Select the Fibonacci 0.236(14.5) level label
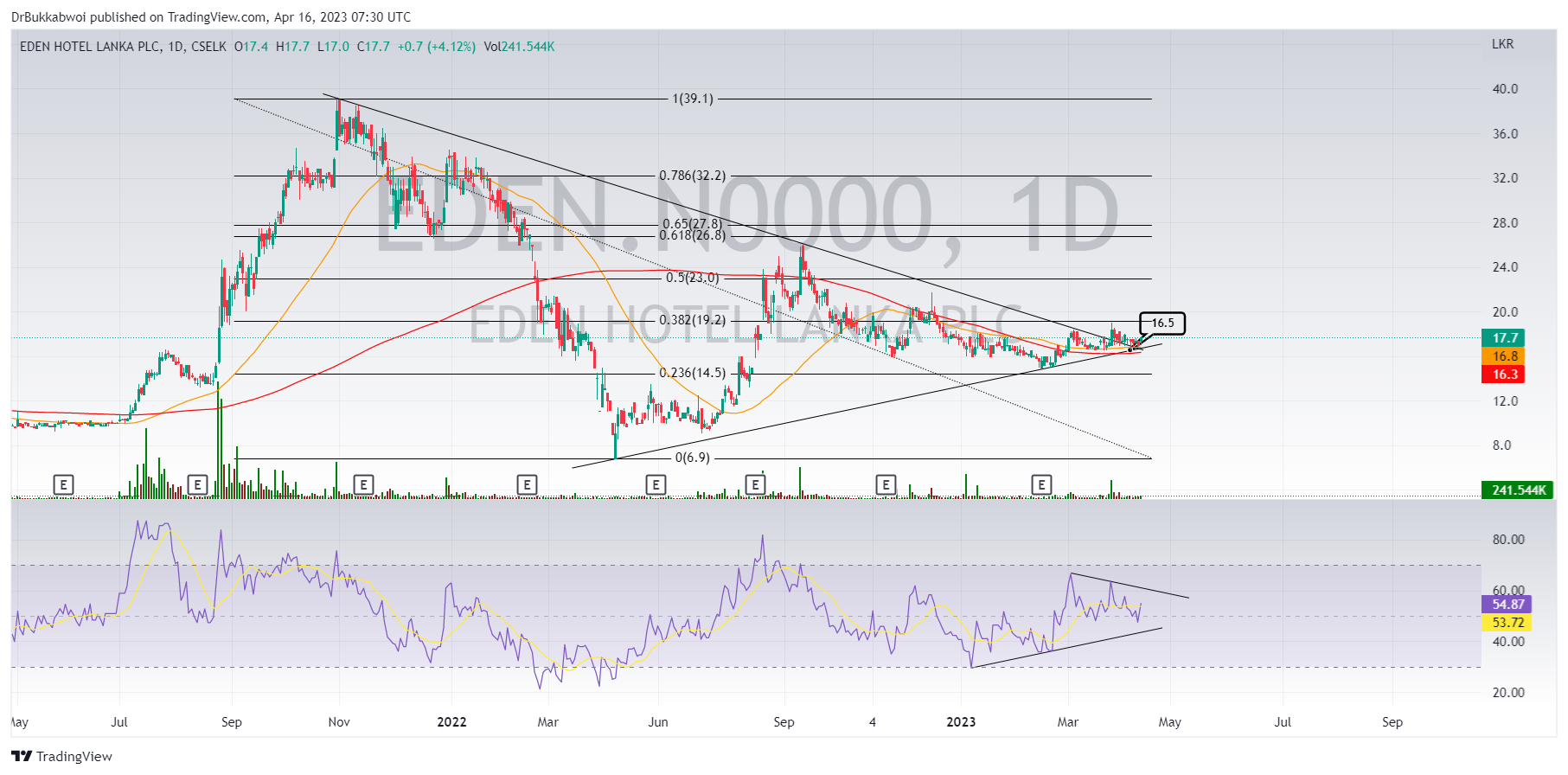This screenshot has height=775, width=1568. point(693,373)
